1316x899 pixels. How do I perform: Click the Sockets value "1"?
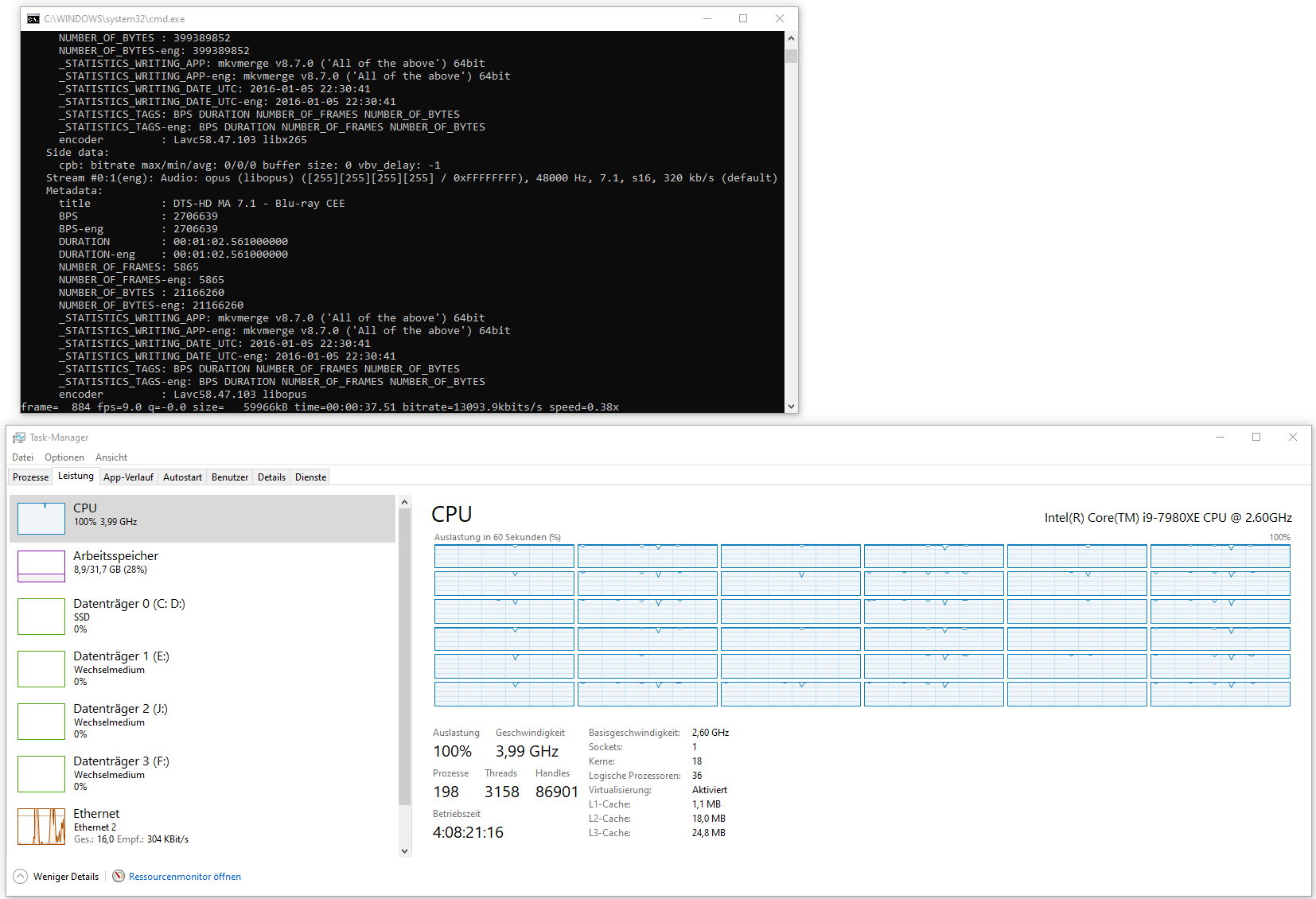(695, 747)
